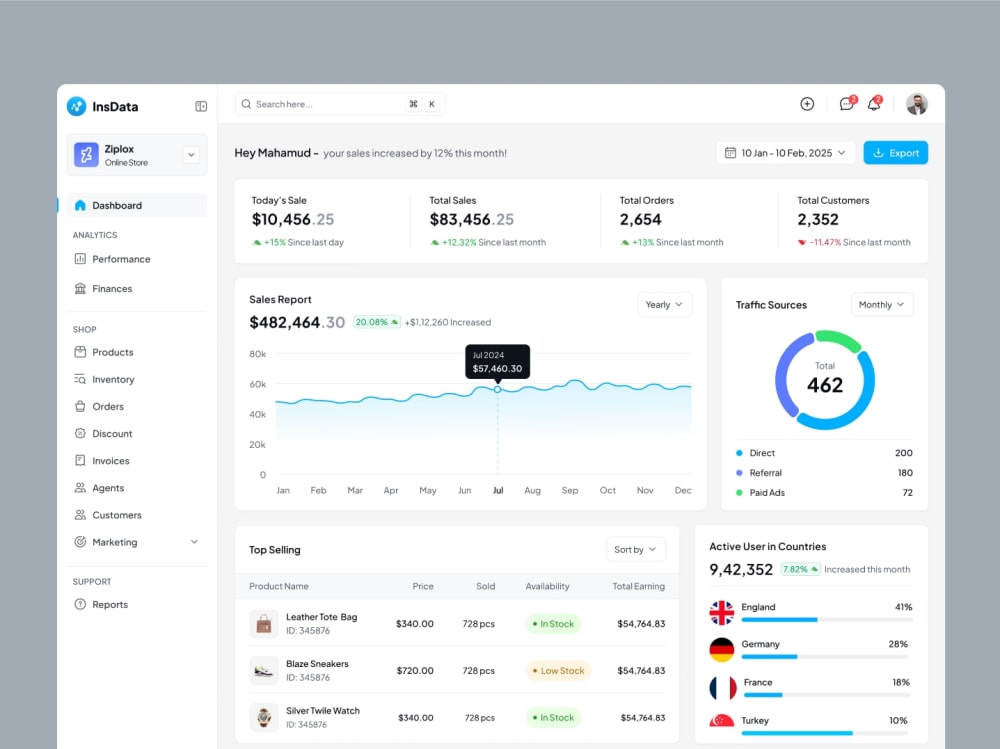Click the Agents people icon
Viewport: 1000px width, 749px height.
click(80, 487)
